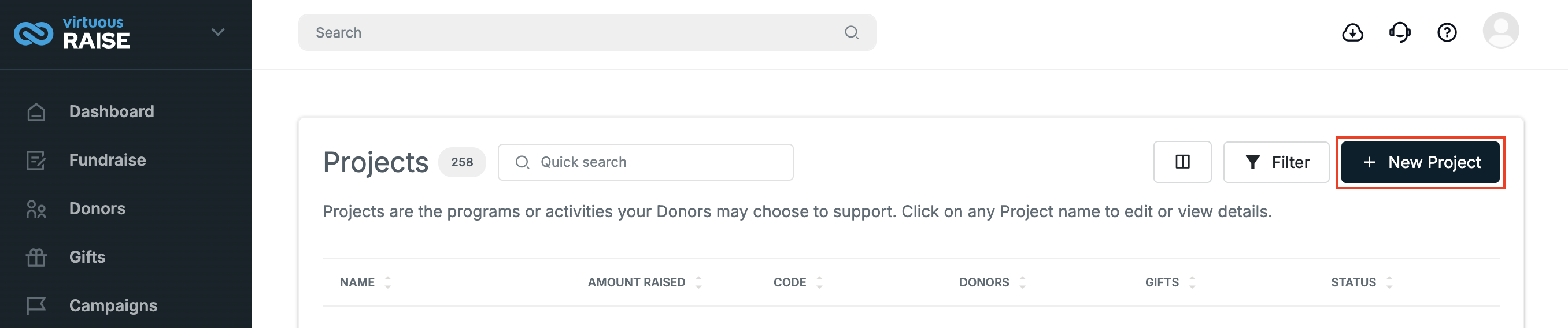Click the magnifier icon in top search
This screenshot has height=328, width=1568.
[851, 32]
